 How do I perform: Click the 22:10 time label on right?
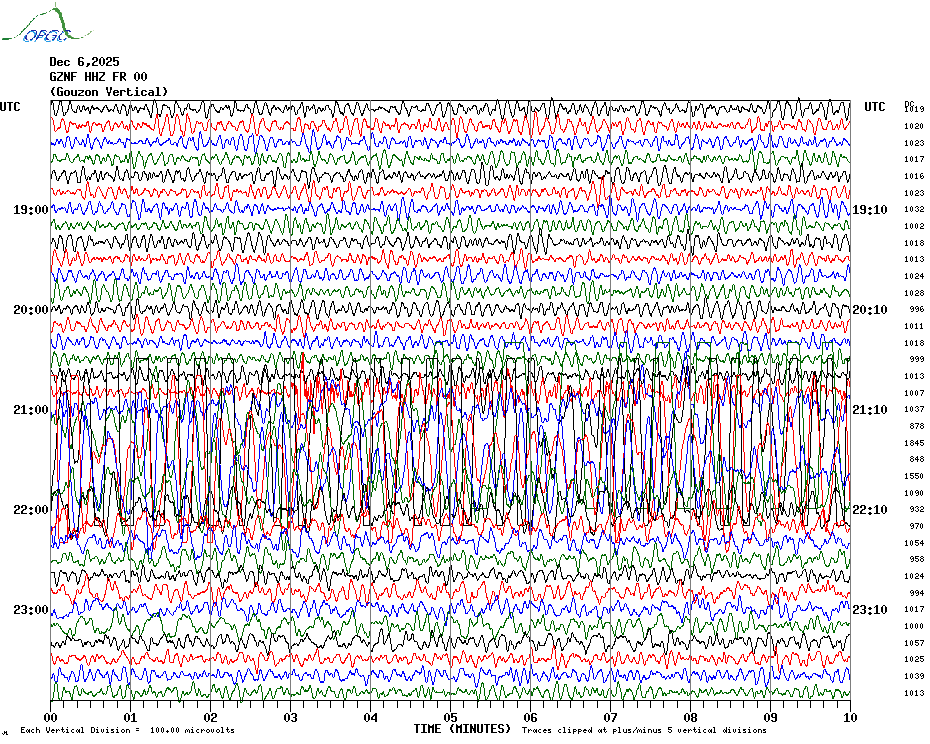click(x=869, y=510)
